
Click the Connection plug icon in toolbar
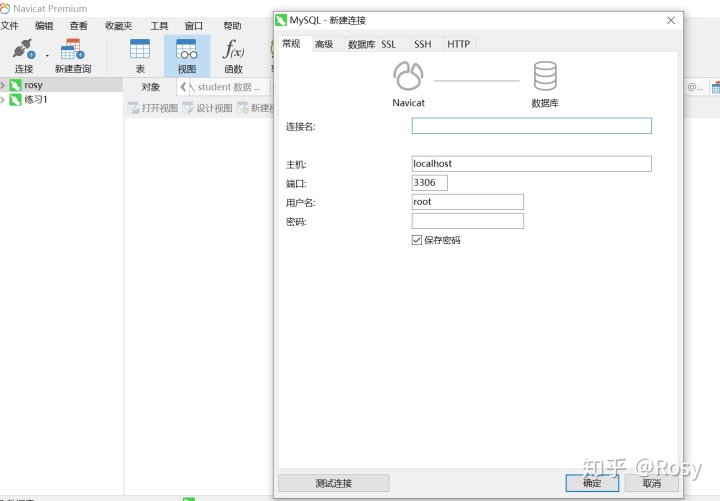(x=24, y=49)
